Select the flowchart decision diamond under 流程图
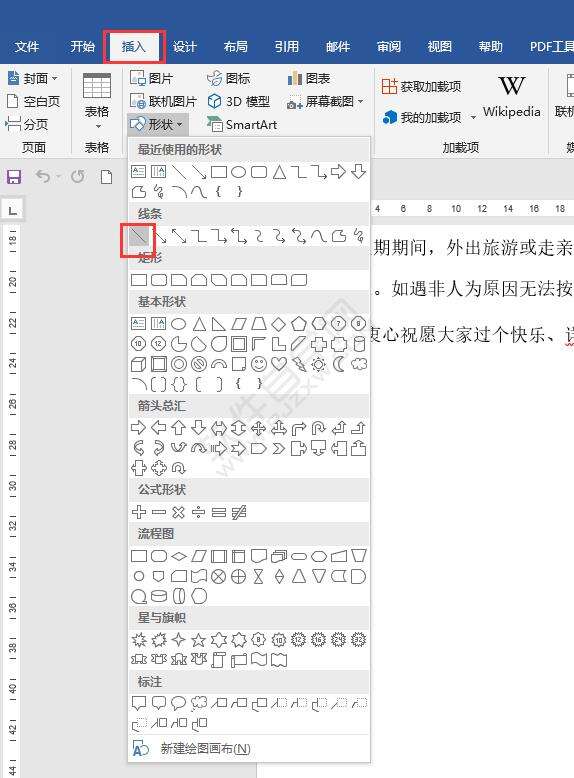Viewport: 574px width, 778px height. (179, 556)
